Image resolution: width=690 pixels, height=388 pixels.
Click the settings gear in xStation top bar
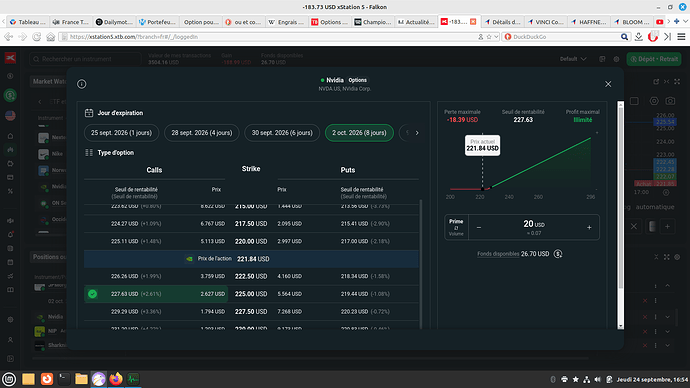617,59
